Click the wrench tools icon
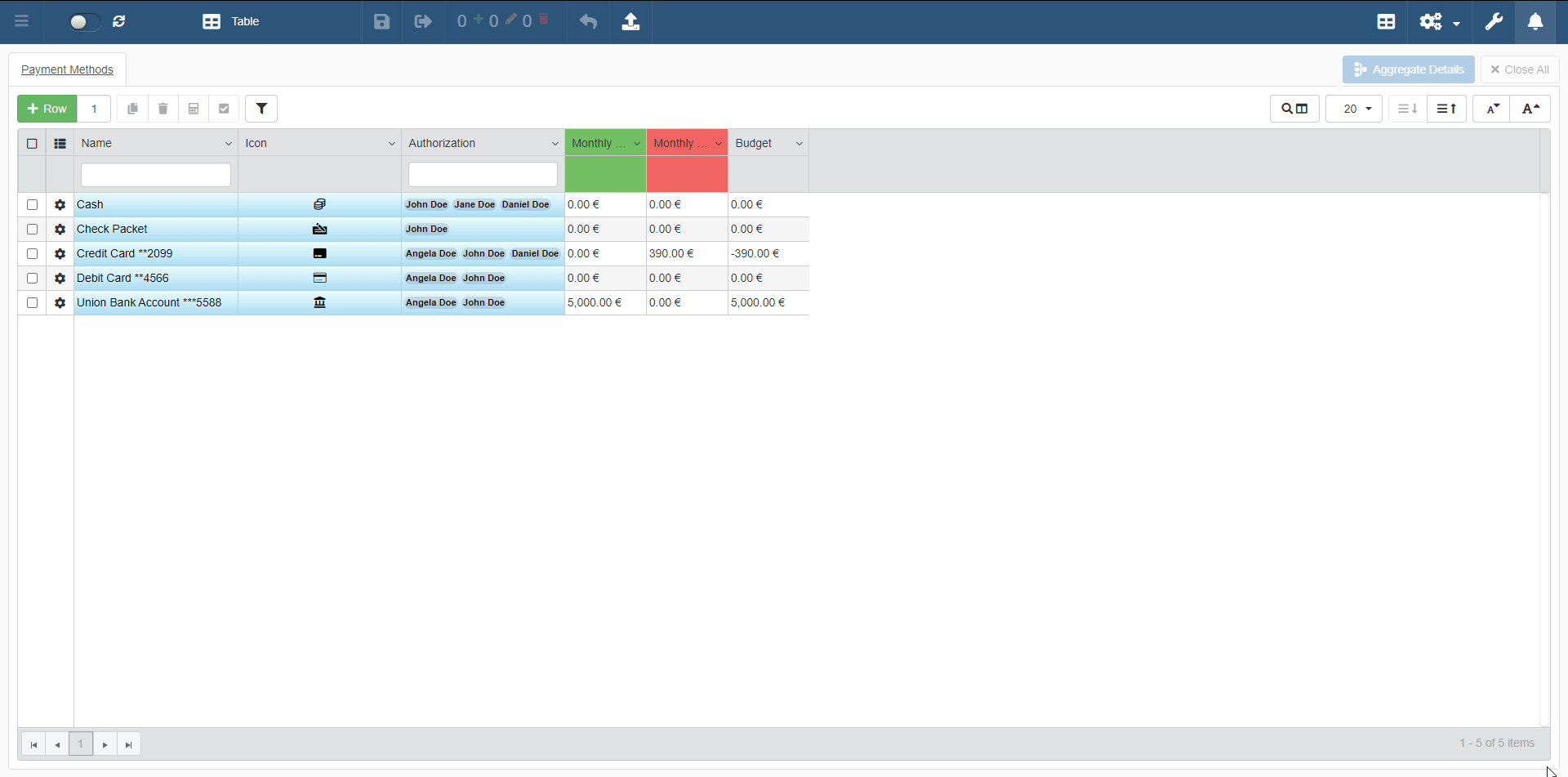Screen dimensions: 1568x777 point(1494,21)
